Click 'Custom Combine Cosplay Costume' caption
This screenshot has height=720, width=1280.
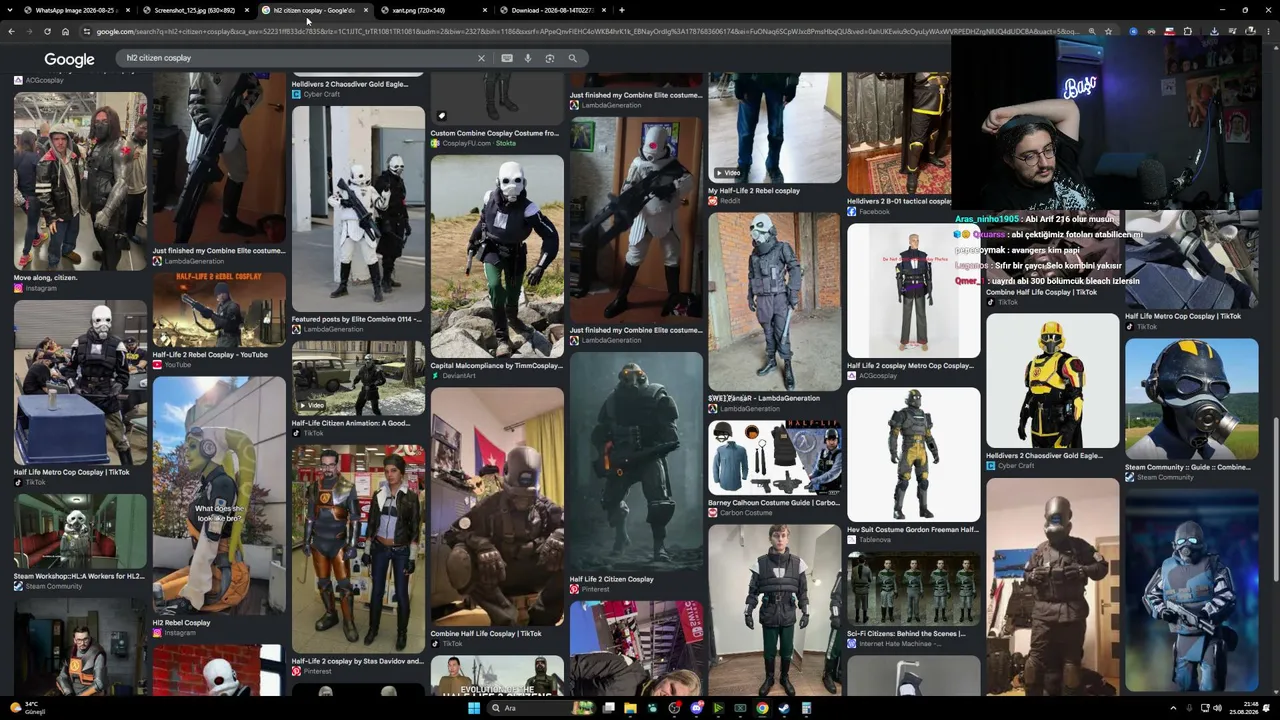(495, 133)
